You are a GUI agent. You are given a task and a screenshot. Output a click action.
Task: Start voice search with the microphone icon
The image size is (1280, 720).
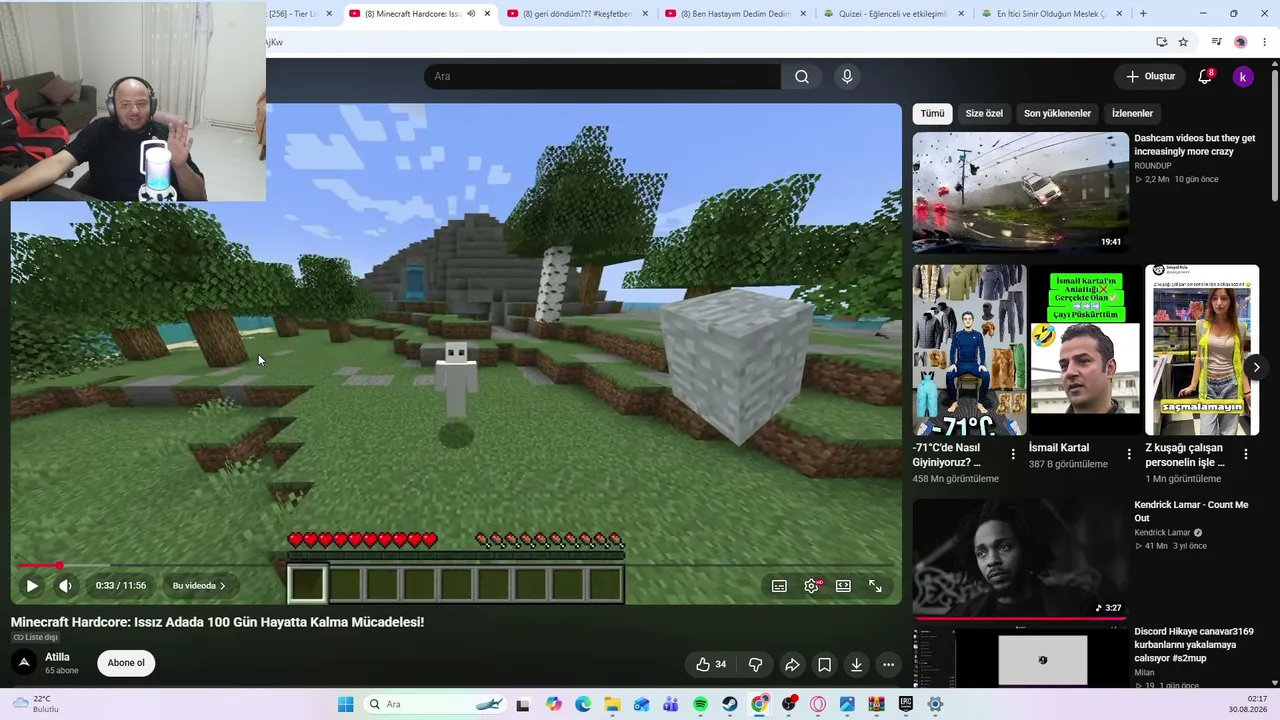point(847,76)
